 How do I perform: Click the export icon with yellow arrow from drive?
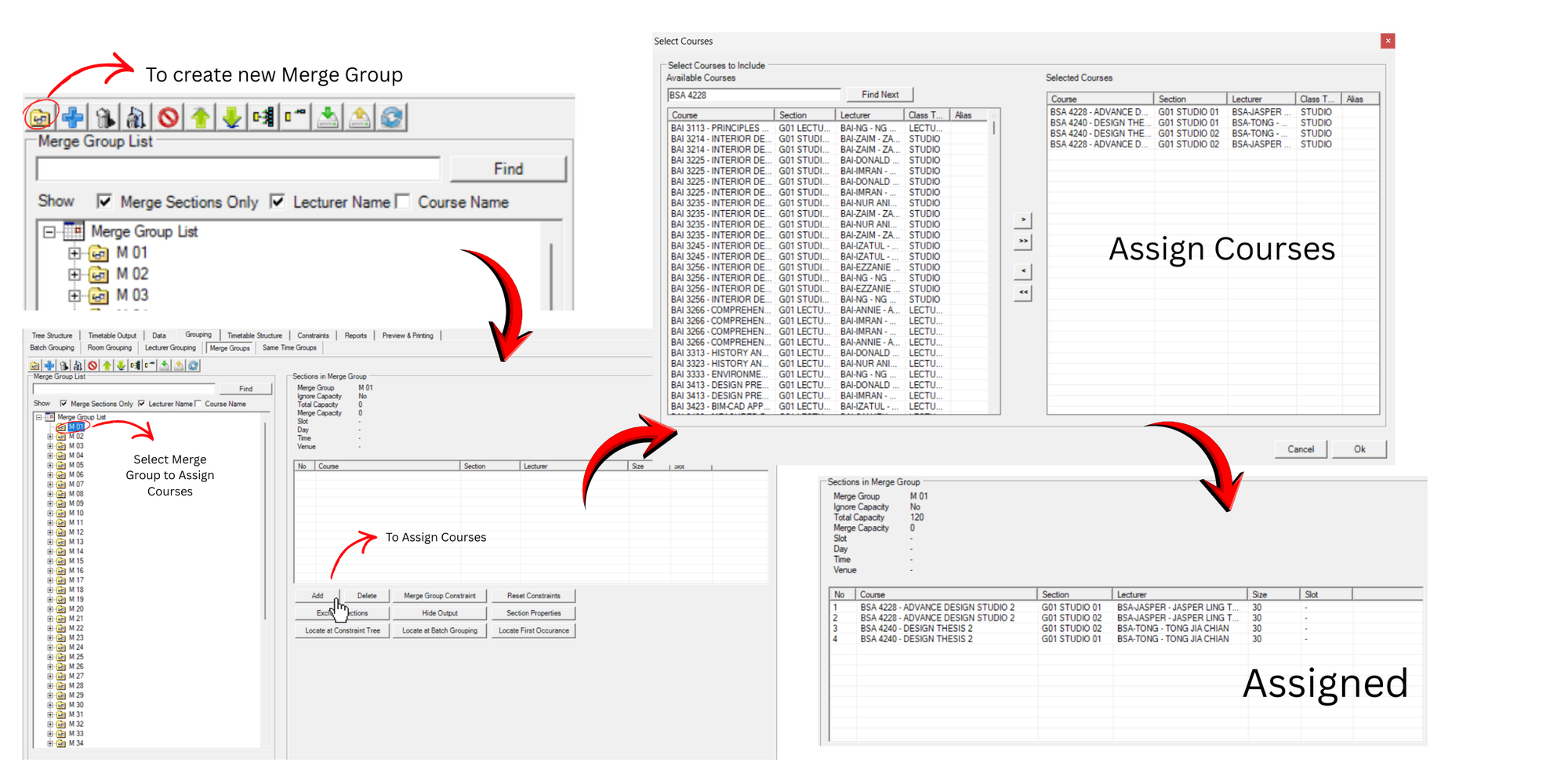[x=360, y=118]
